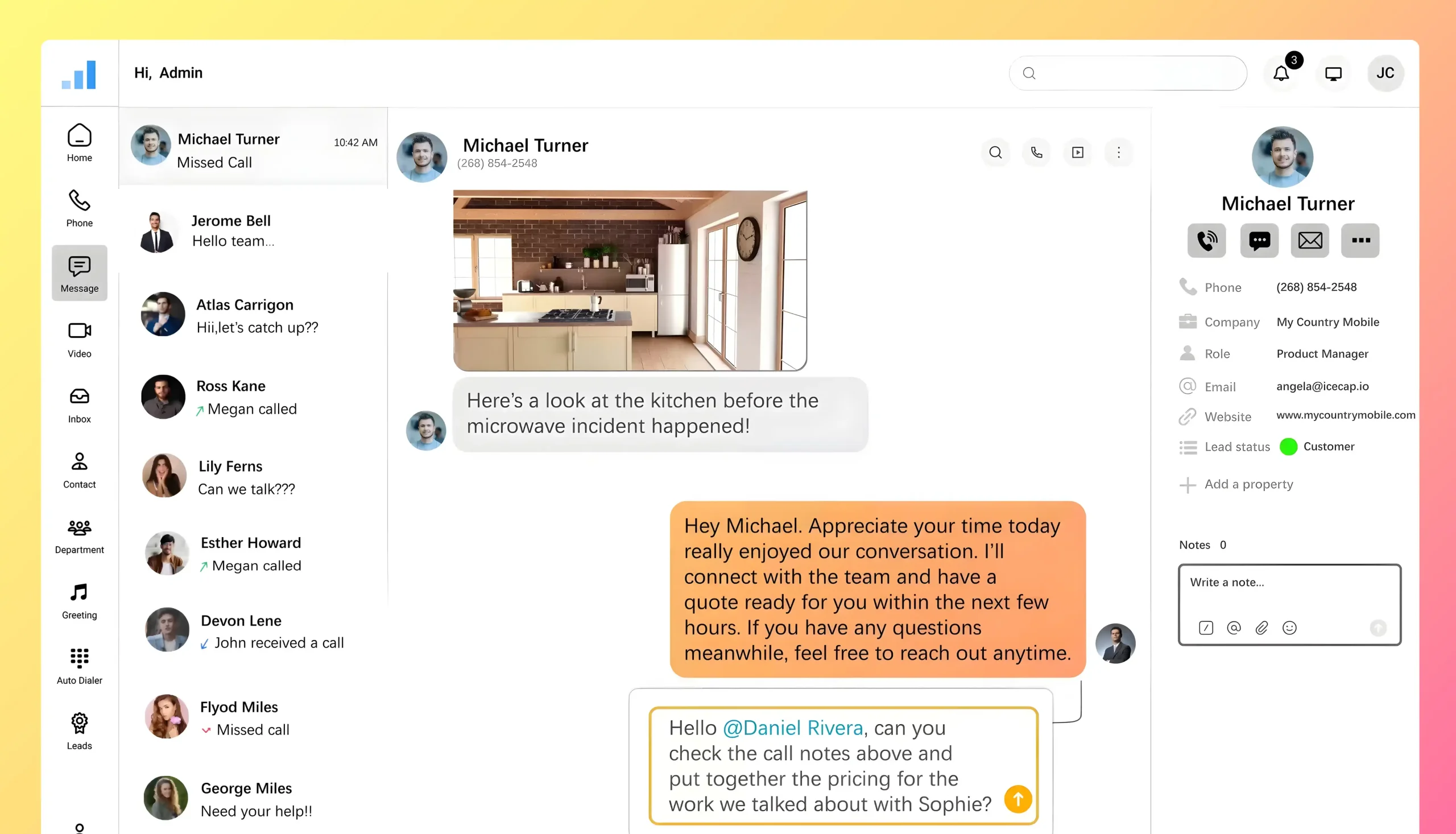Go to Auto Dialer in sidebar
The image size is (1456, 834).
(x=79, y=666)
